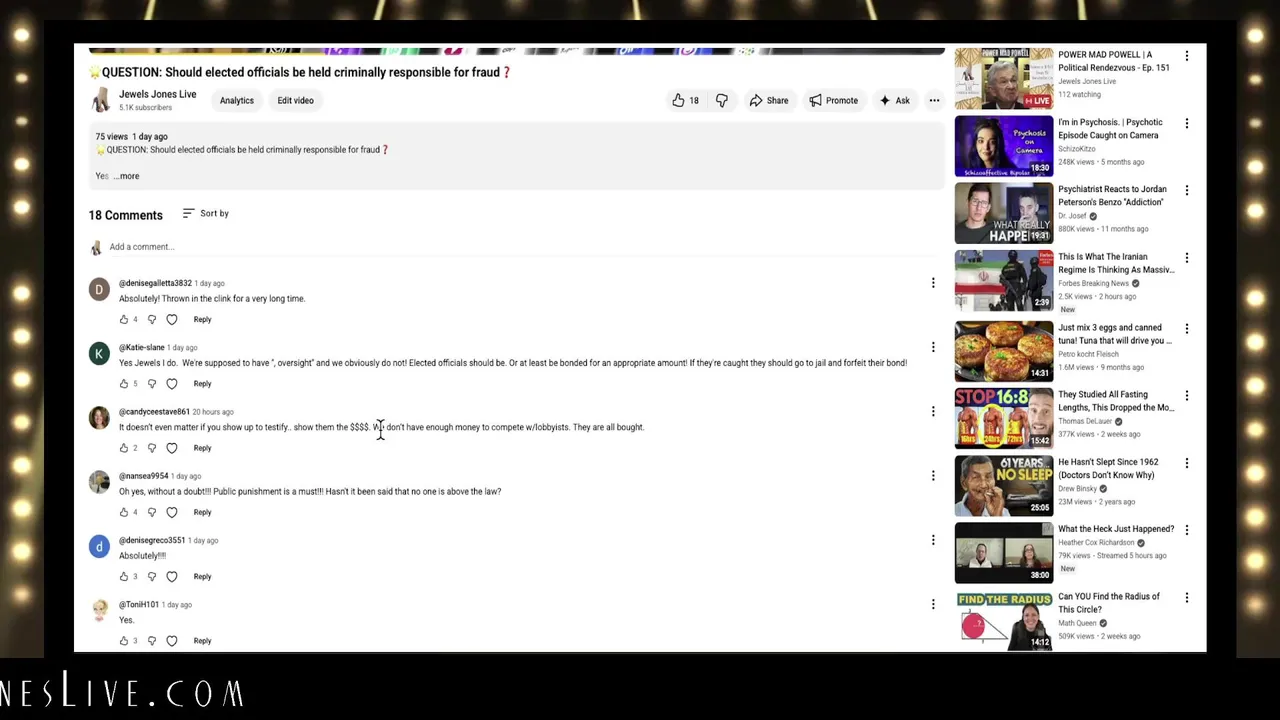
Task: Dislike @nansea9954's comment
Action: [152, 512]
